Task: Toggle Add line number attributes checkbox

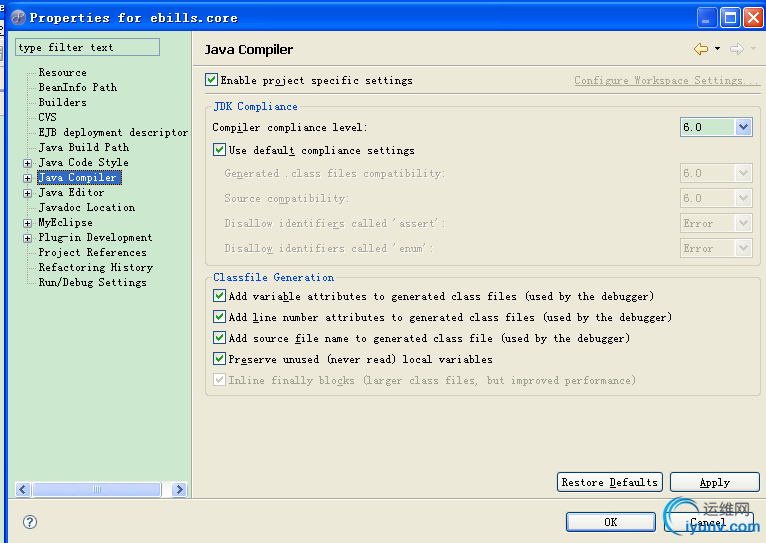Action: pos(219,316)
